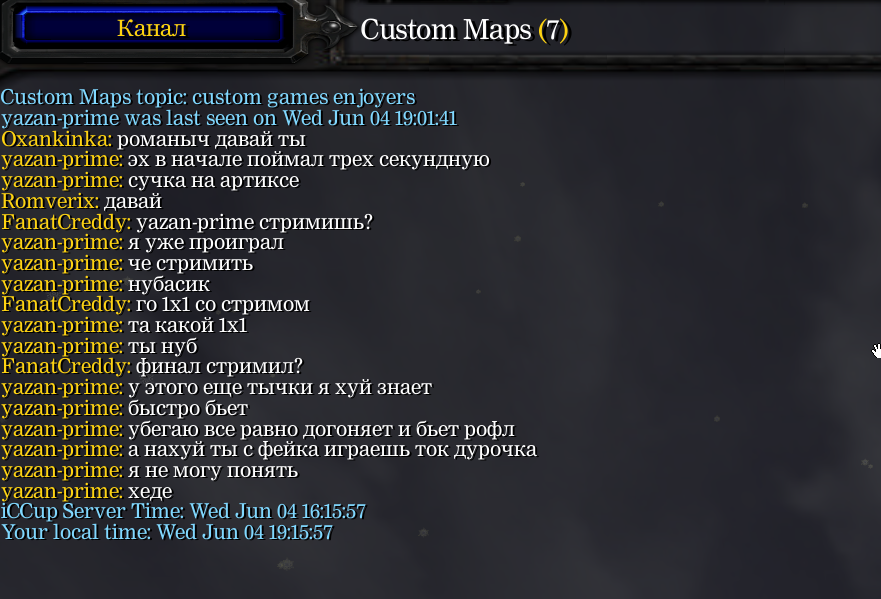Click the Oxankinka username
Viewport: 881px width, 599px height.
point(56,139)
